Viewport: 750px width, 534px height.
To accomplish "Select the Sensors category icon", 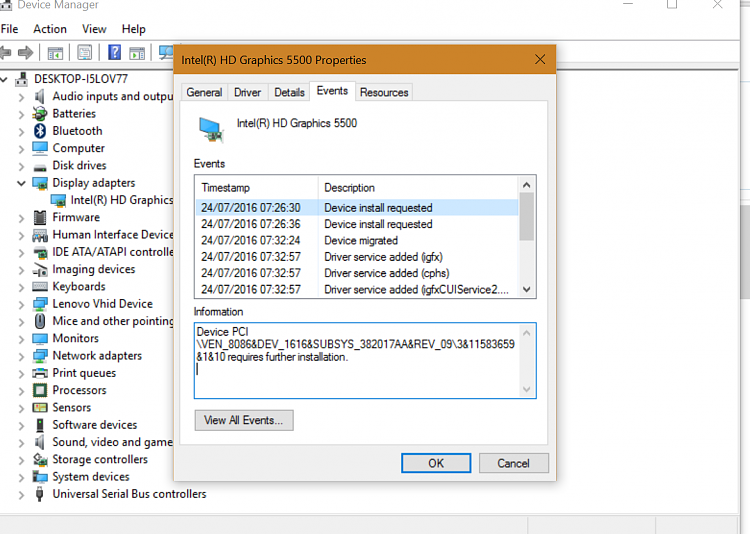I will 40,408.
